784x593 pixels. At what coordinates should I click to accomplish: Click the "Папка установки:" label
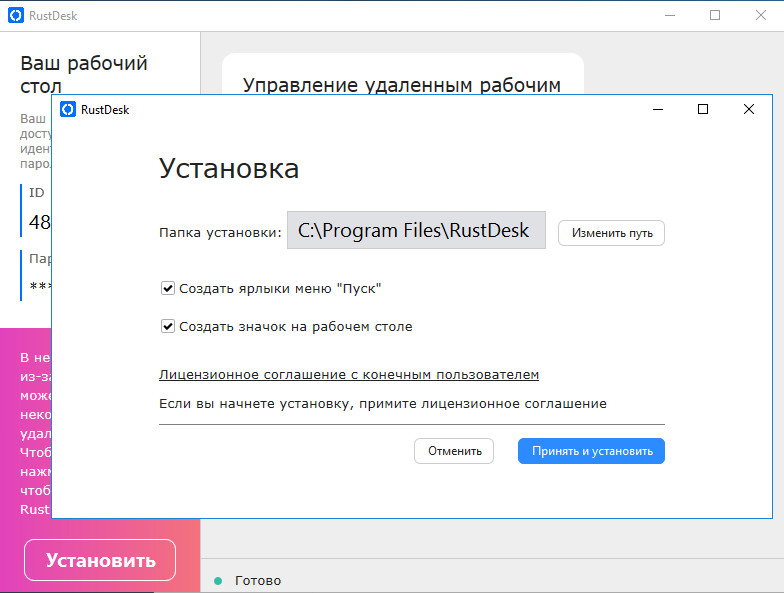(220, 232)
